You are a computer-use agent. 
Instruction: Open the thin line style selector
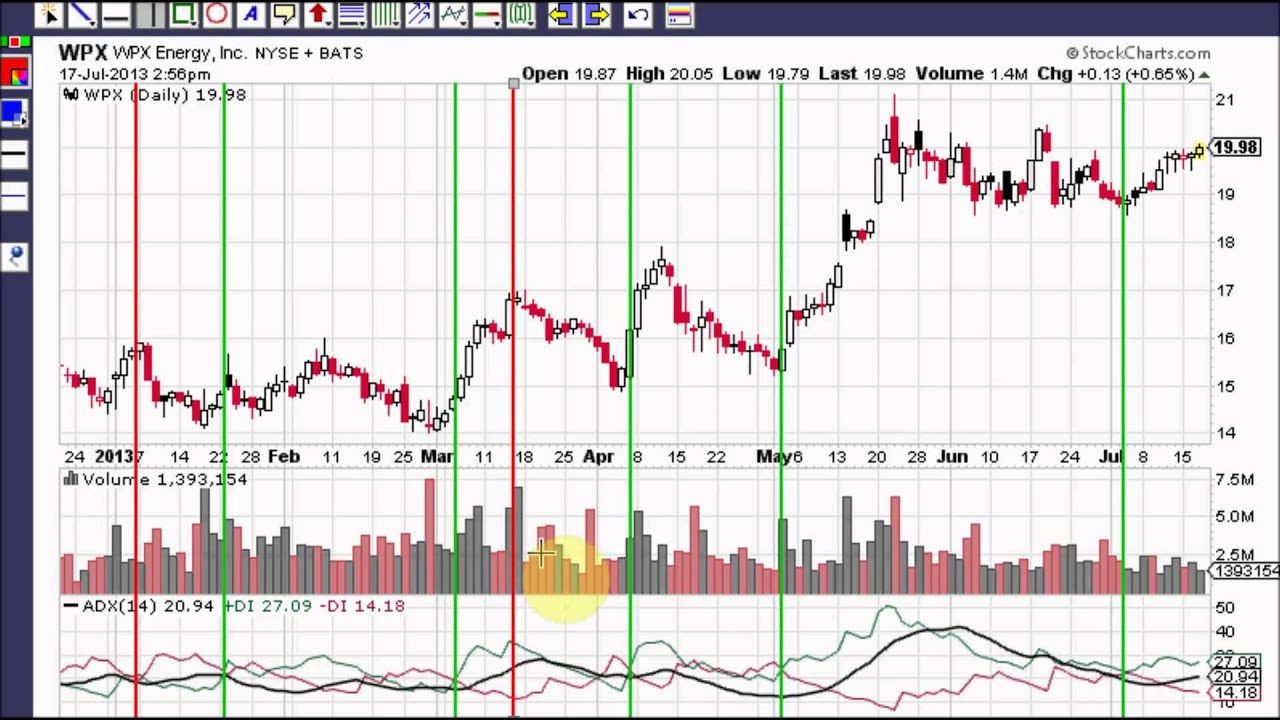coord(15,196)
